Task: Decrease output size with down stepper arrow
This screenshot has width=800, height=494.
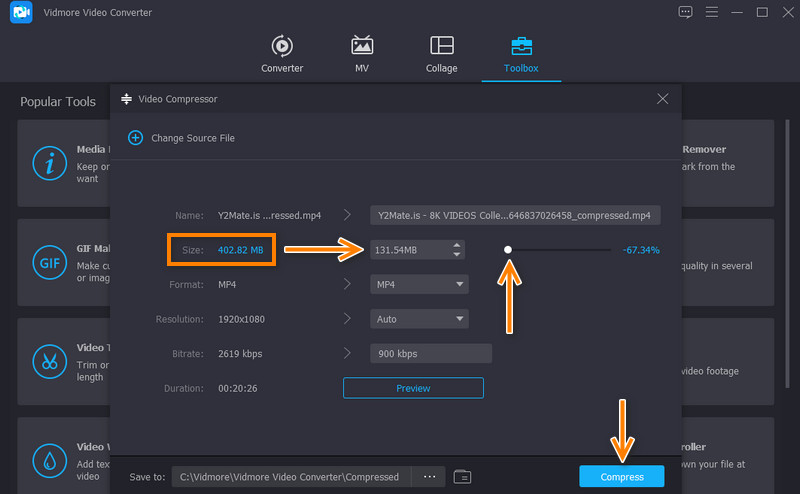Action: [x=457, y=254]
